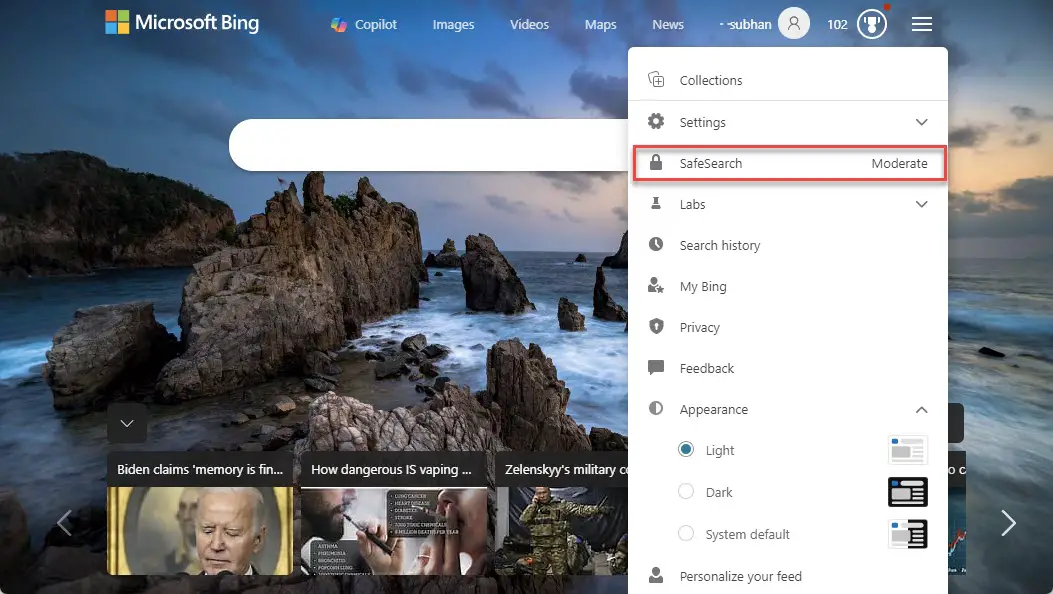Click the System default theme preview thumbnail
The image size is (1053, 594).
[908, 534]
